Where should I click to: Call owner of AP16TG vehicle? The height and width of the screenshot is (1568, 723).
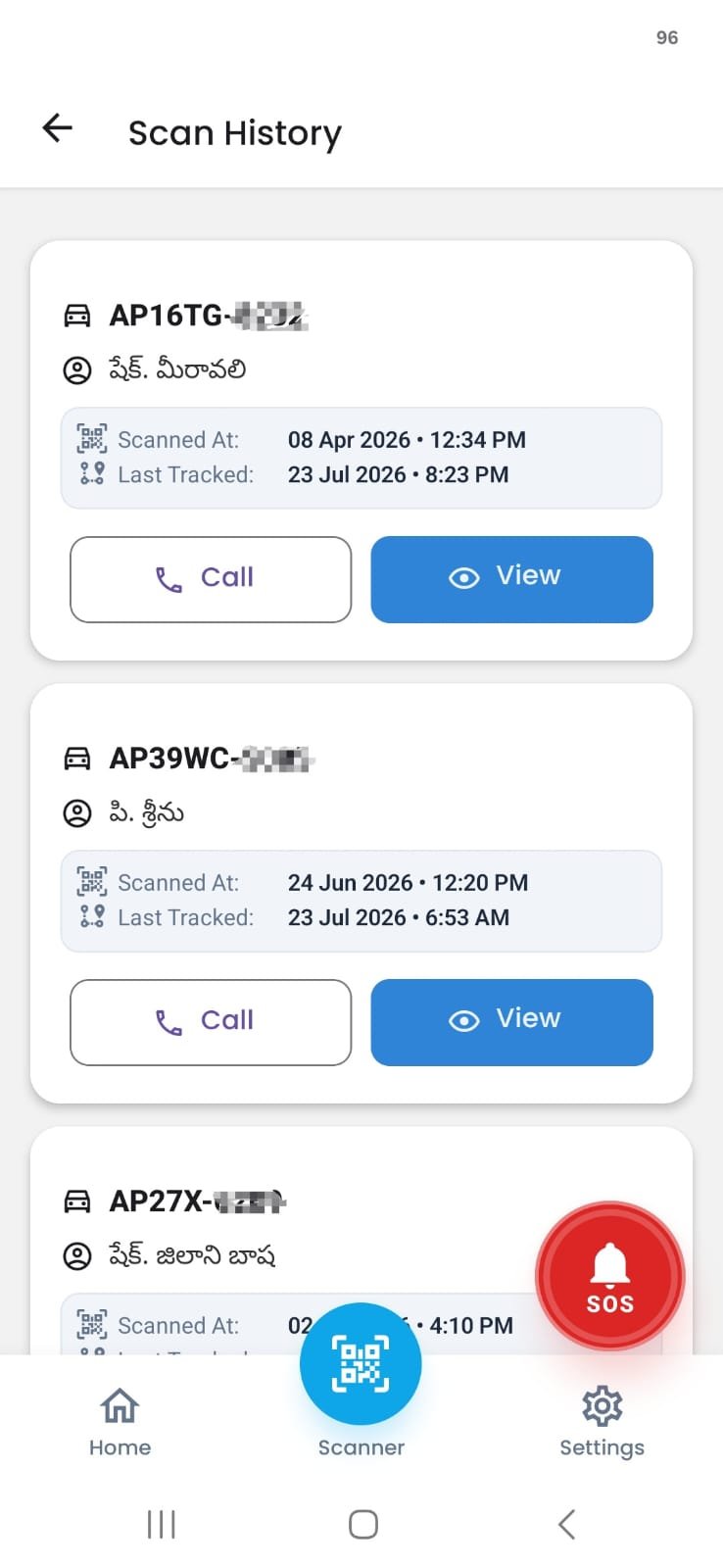point(211,579)
